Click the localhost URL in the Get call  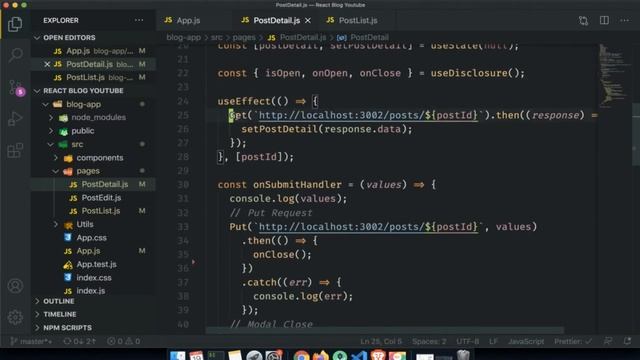368,115
